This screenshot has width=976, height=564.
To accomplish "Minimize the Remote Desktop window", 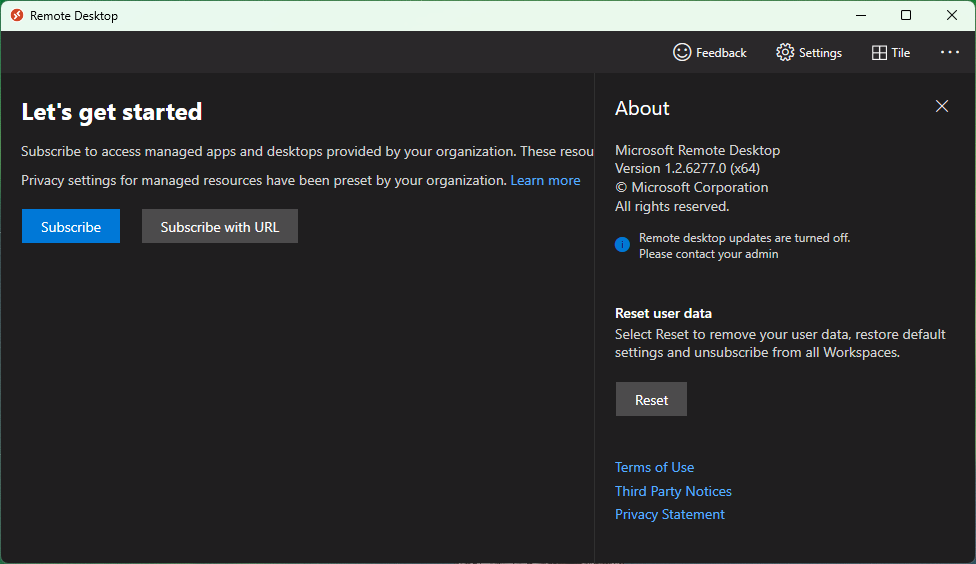I will tap(861, 15).
